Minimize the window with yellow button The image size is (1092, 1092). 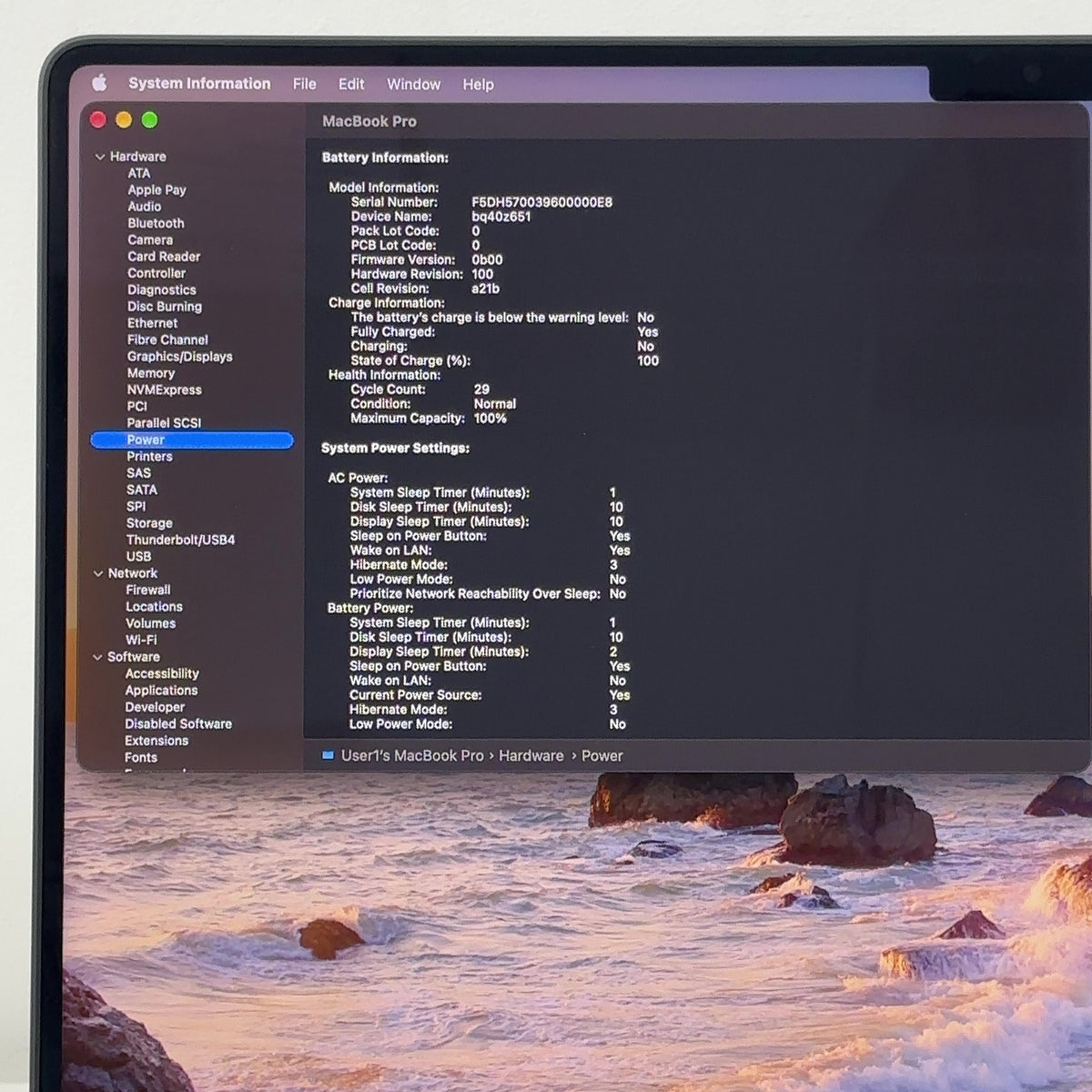coord(124,120)
